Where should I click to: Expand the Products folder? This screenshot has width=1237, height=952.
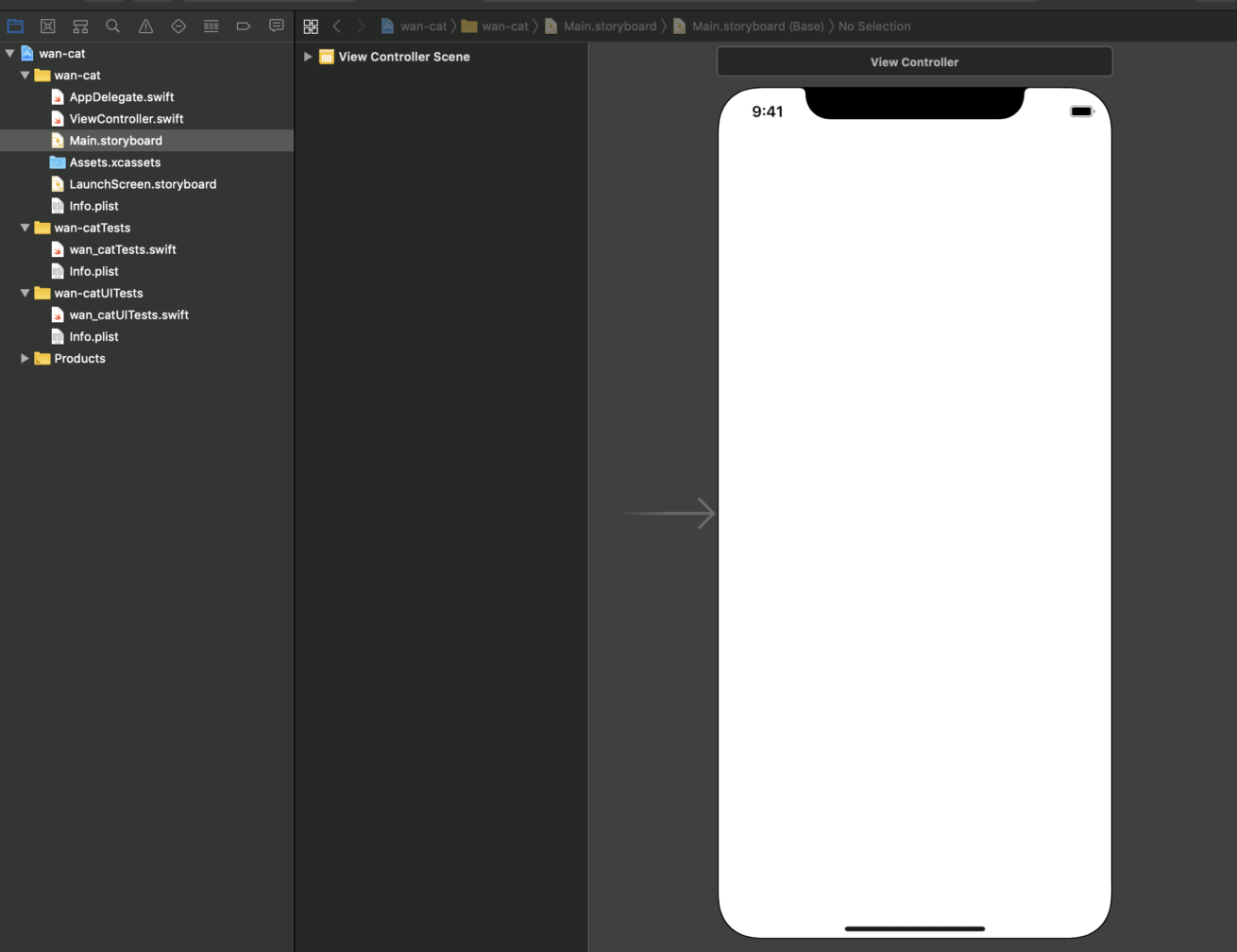25,359
